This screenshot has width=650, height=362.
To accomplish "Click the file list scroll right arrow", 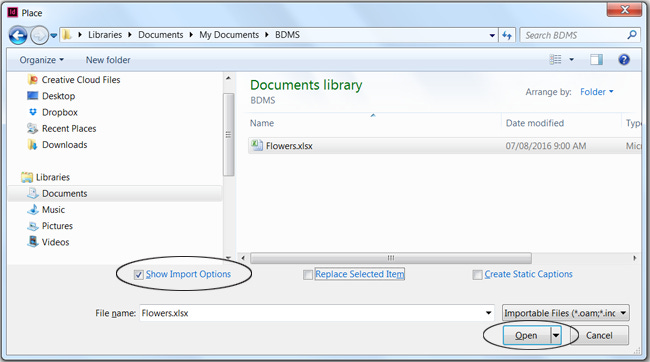I will 635,258.
